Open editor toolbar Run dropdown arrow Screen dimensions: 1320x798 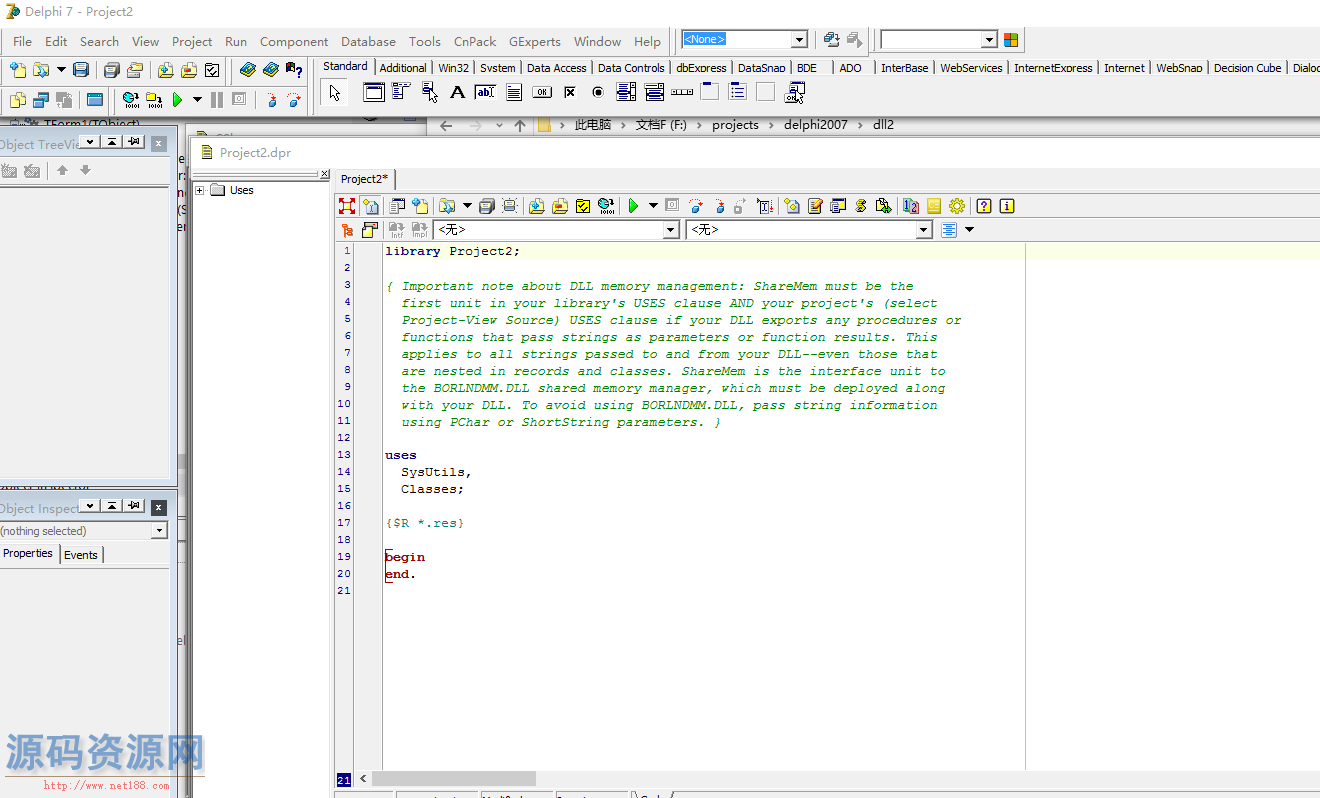653,206
